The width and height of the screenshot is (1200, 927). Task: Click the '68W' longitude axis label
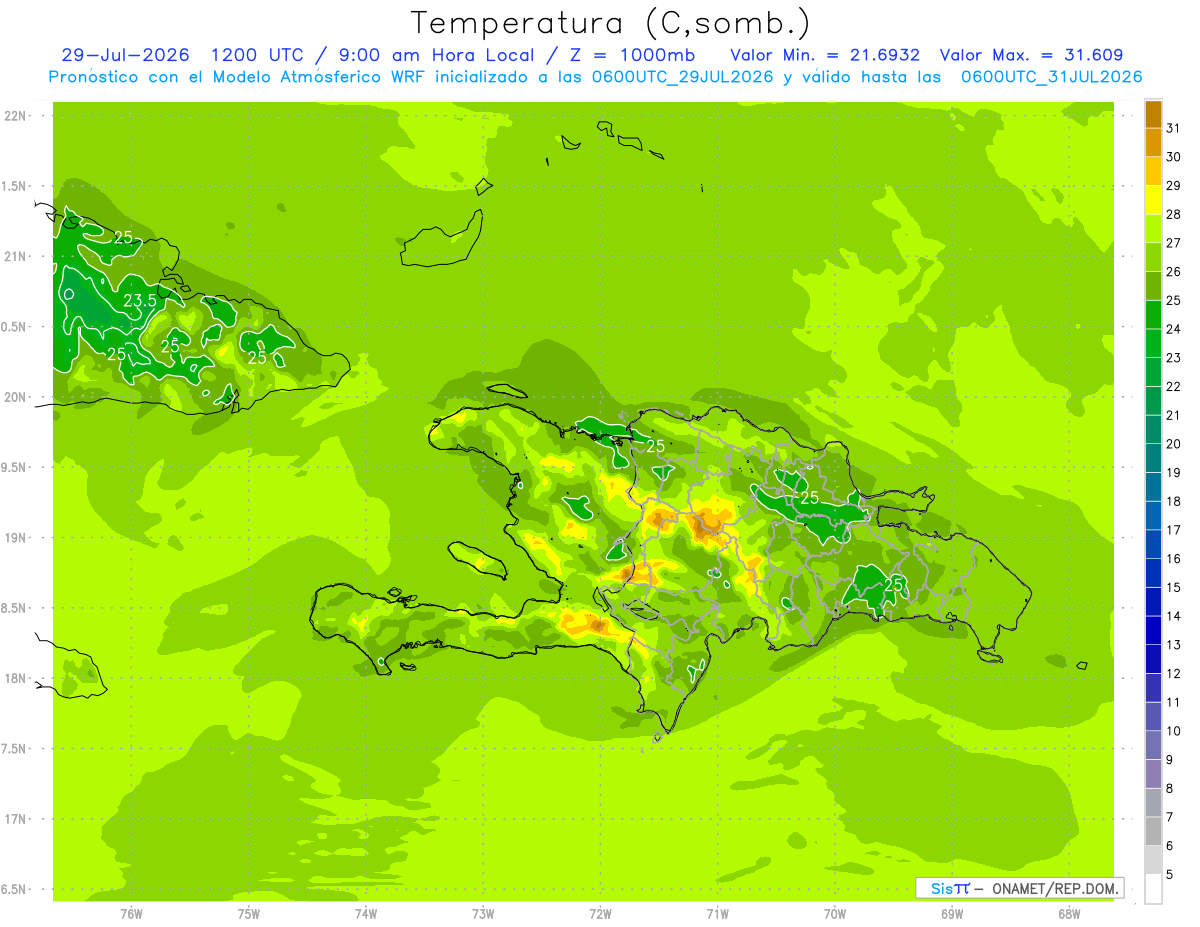click(1068, 914)
